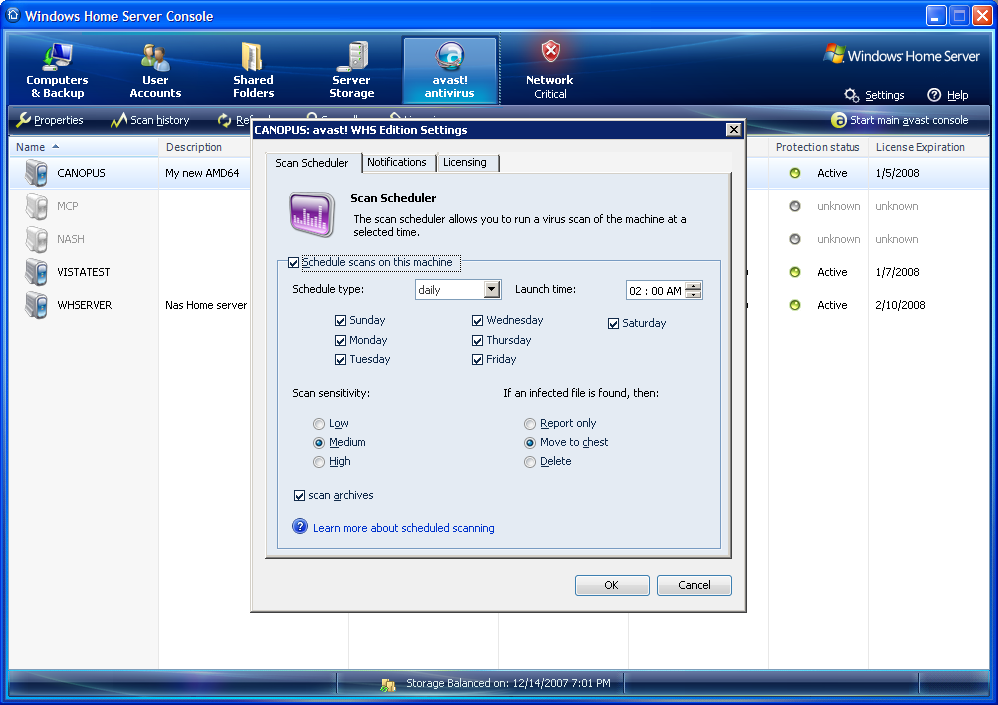Open Scan history toolbar item

pos(150,120)
